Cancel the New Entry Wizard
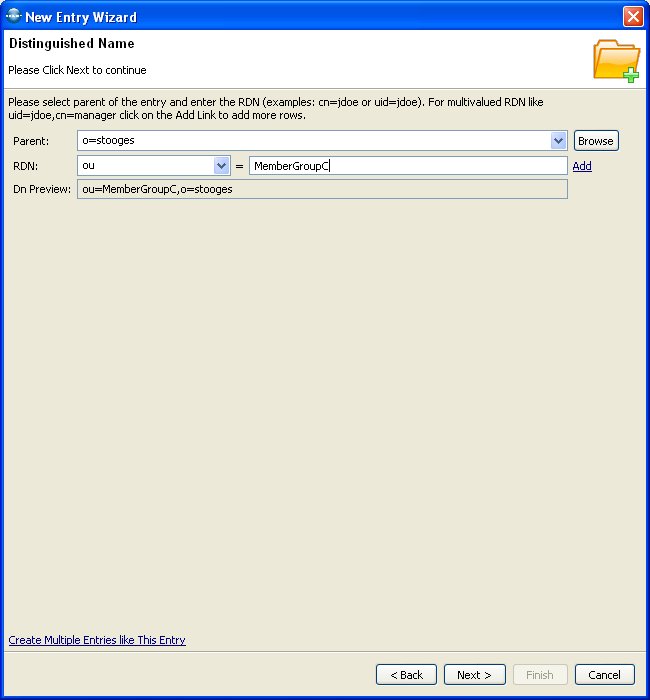The image size is (650, 700). coord(604,675)
